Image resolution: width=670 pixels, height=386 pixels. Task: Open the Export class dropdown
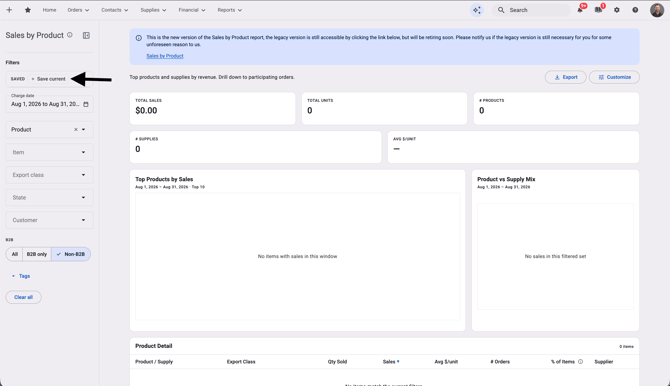tap(50, 175)
